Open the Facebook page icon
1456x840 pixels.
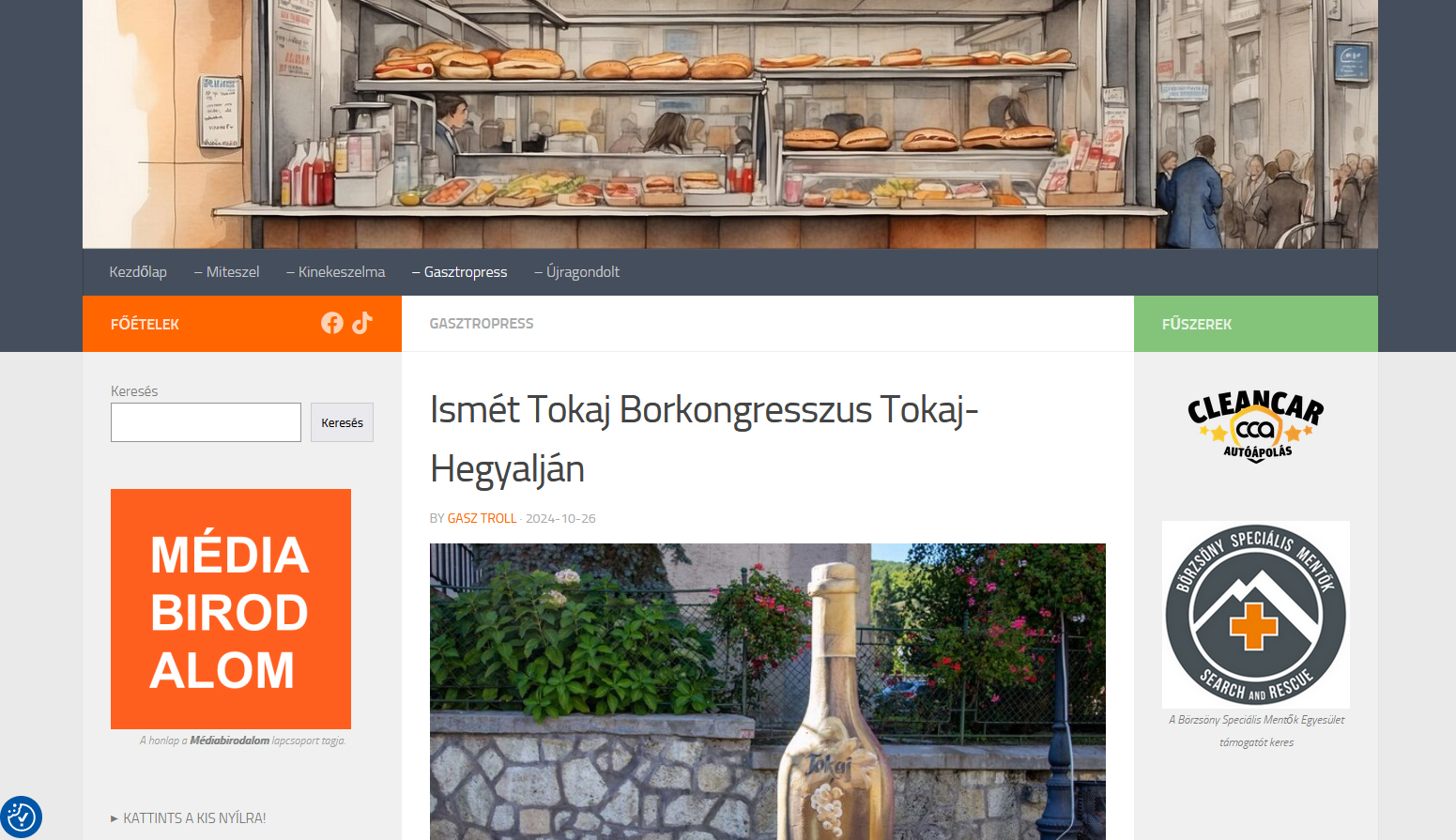click(x=331, y=323)
